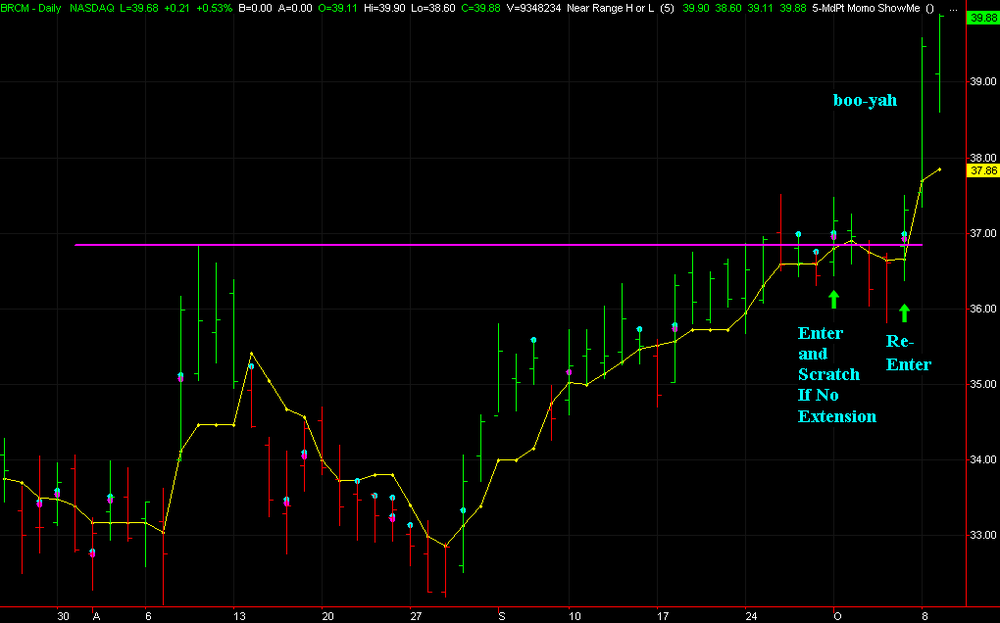Image resolution: width=1000 pixels, height=623 pixels.
Task: Click the BRCM - Daily symbol label
Action: pos(31,8)
